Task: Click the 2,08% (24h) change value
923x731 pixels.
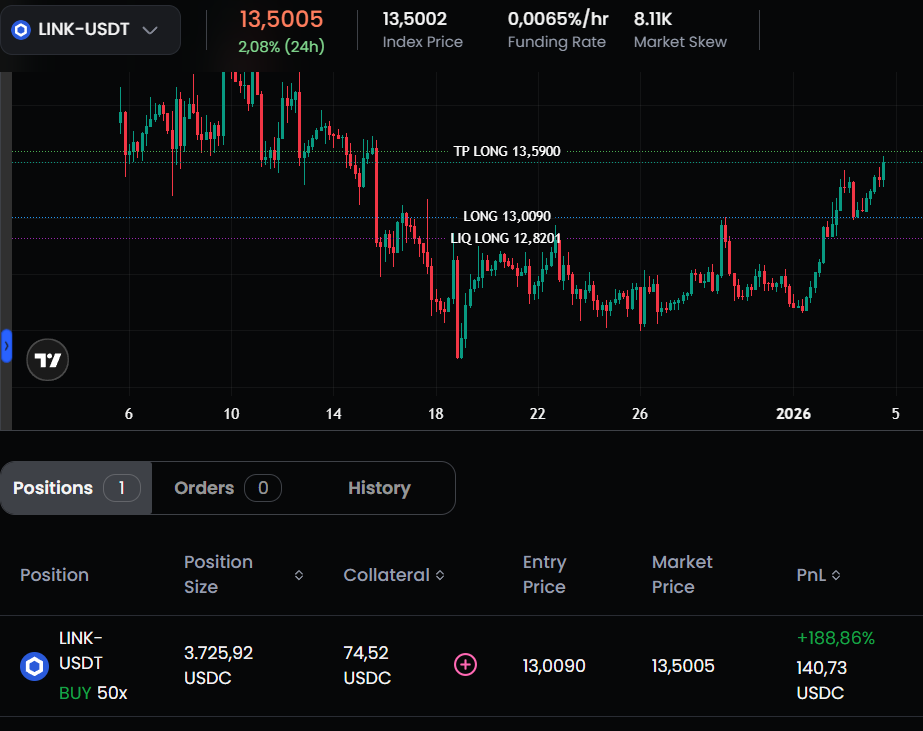Action: tap(281, 46)
